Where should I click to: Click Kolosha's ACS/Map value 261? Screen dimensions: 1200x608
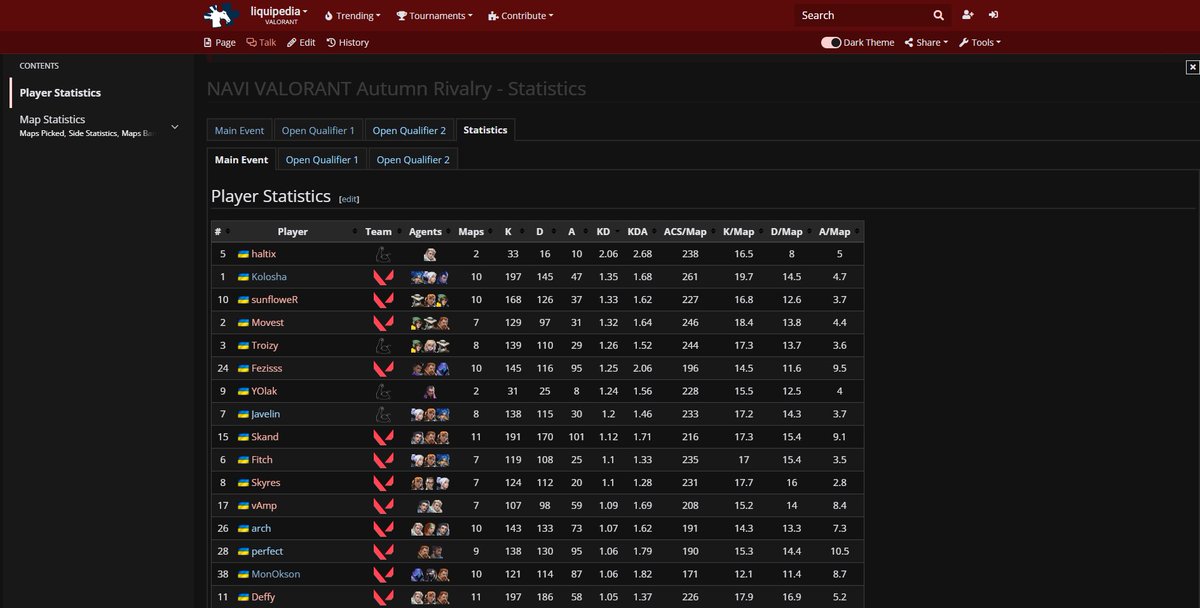[x=689, y=277]
